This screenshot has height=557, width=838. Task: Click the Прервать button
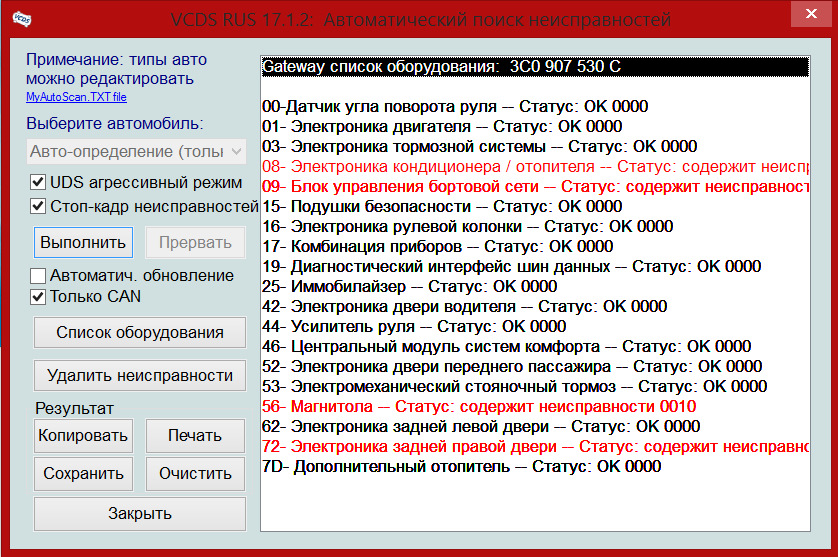tap(195, 242)
